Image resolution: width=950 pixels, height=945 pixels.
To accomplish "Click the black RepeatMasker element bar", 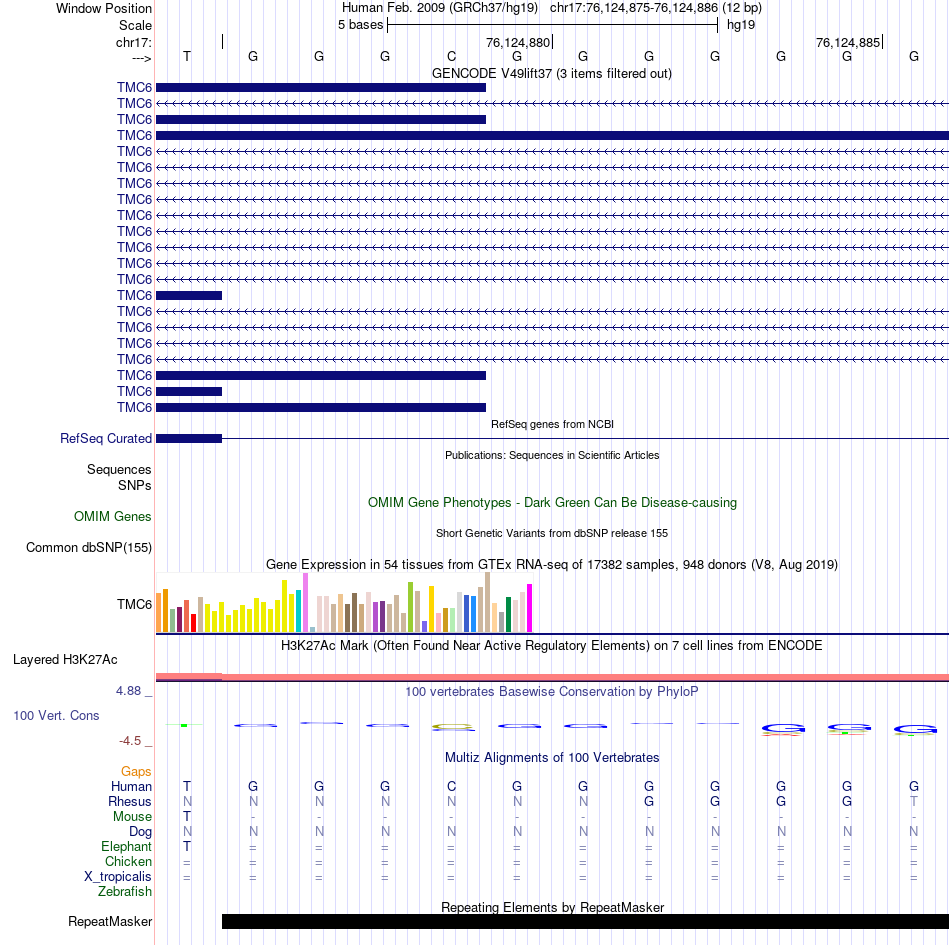I will tap(585, 921).
